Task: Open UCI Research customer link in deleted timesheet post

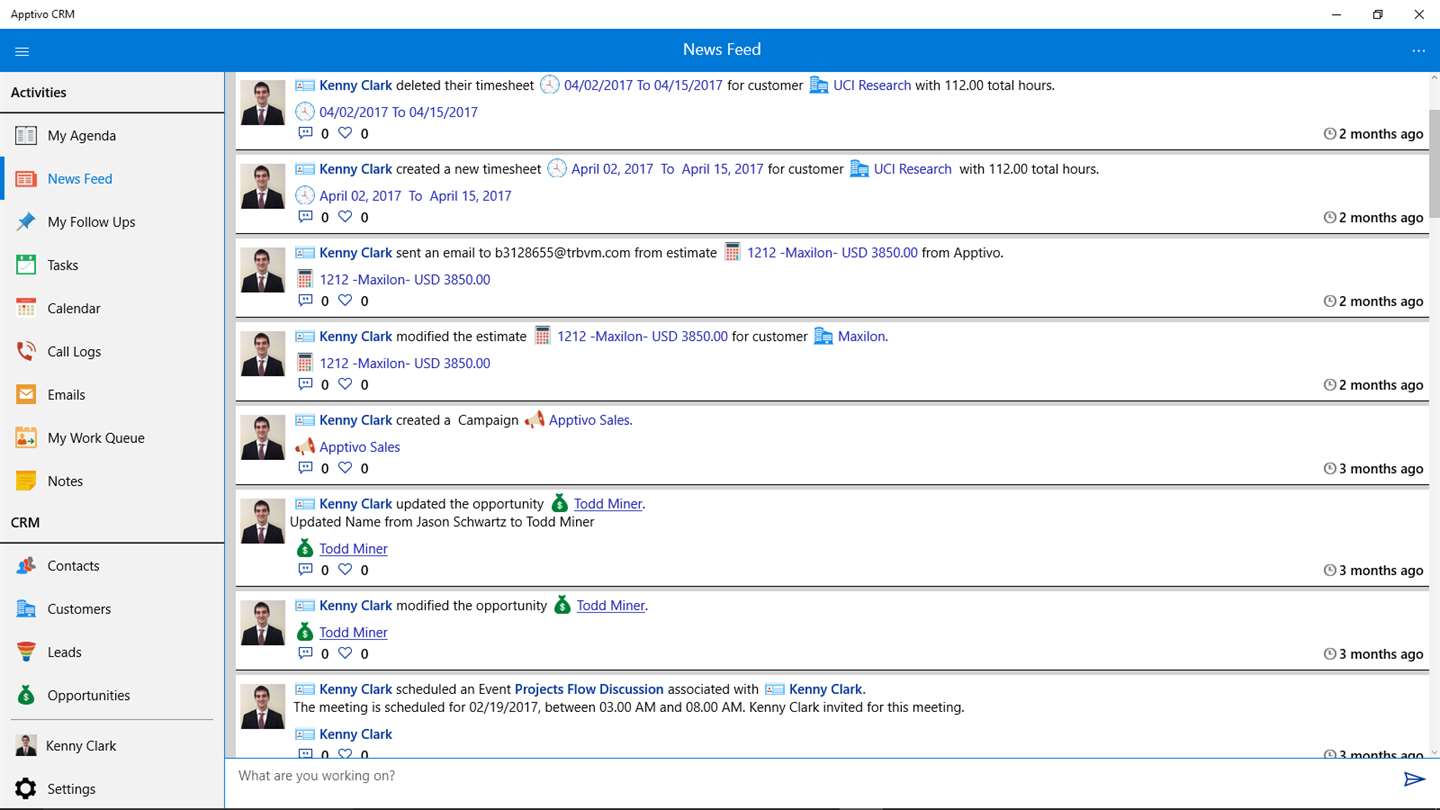Action: [x=872, y=85]
